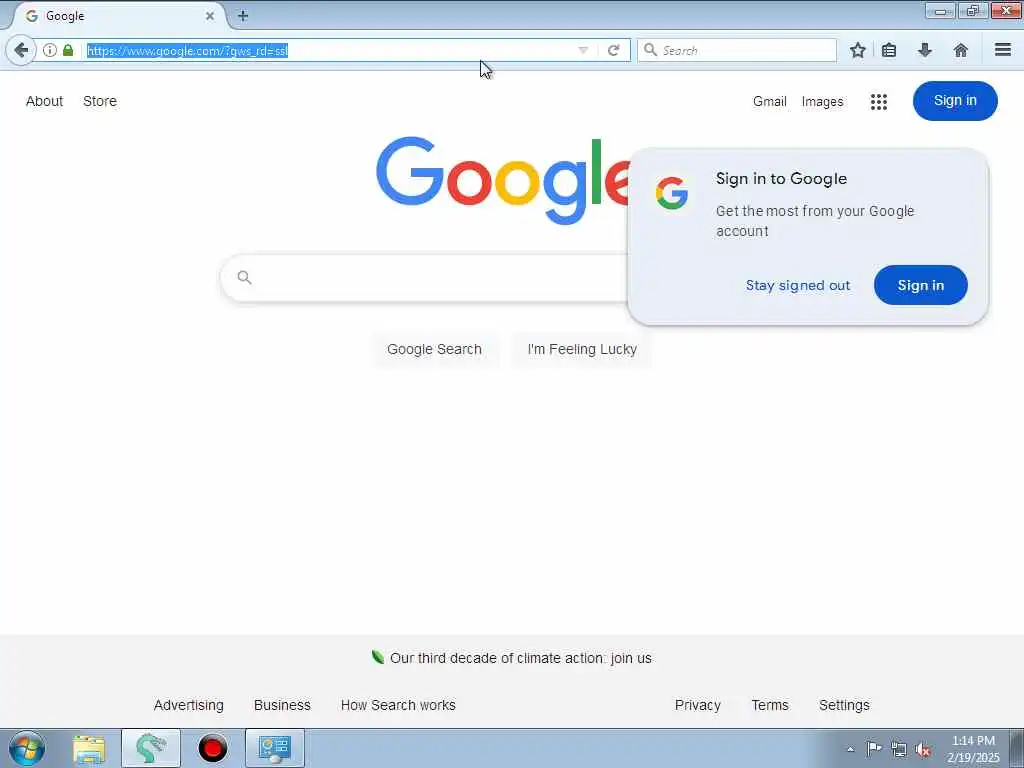1024x768 pixels.
Task: Open the red record taskbar app
Action: tap(212, 748)
